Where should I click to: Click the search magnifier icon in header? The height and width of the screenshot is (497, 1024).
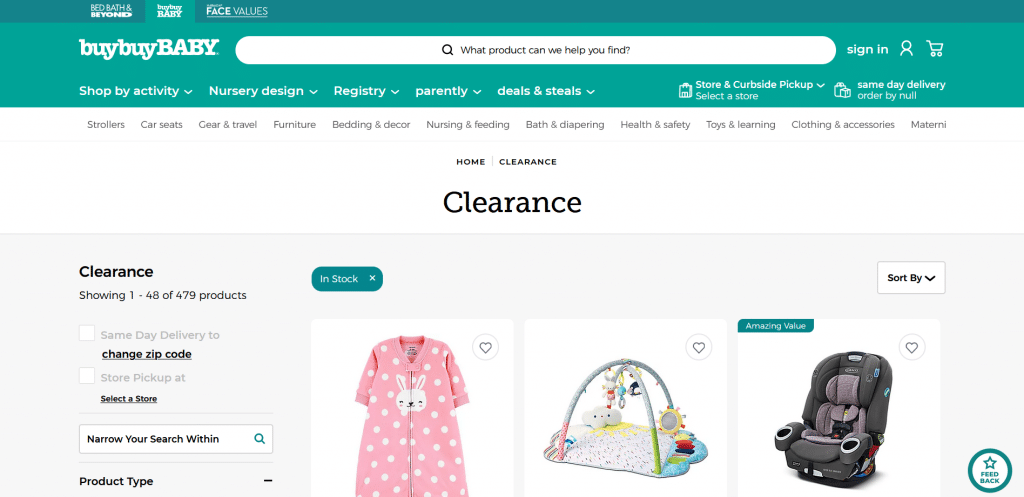447,50
